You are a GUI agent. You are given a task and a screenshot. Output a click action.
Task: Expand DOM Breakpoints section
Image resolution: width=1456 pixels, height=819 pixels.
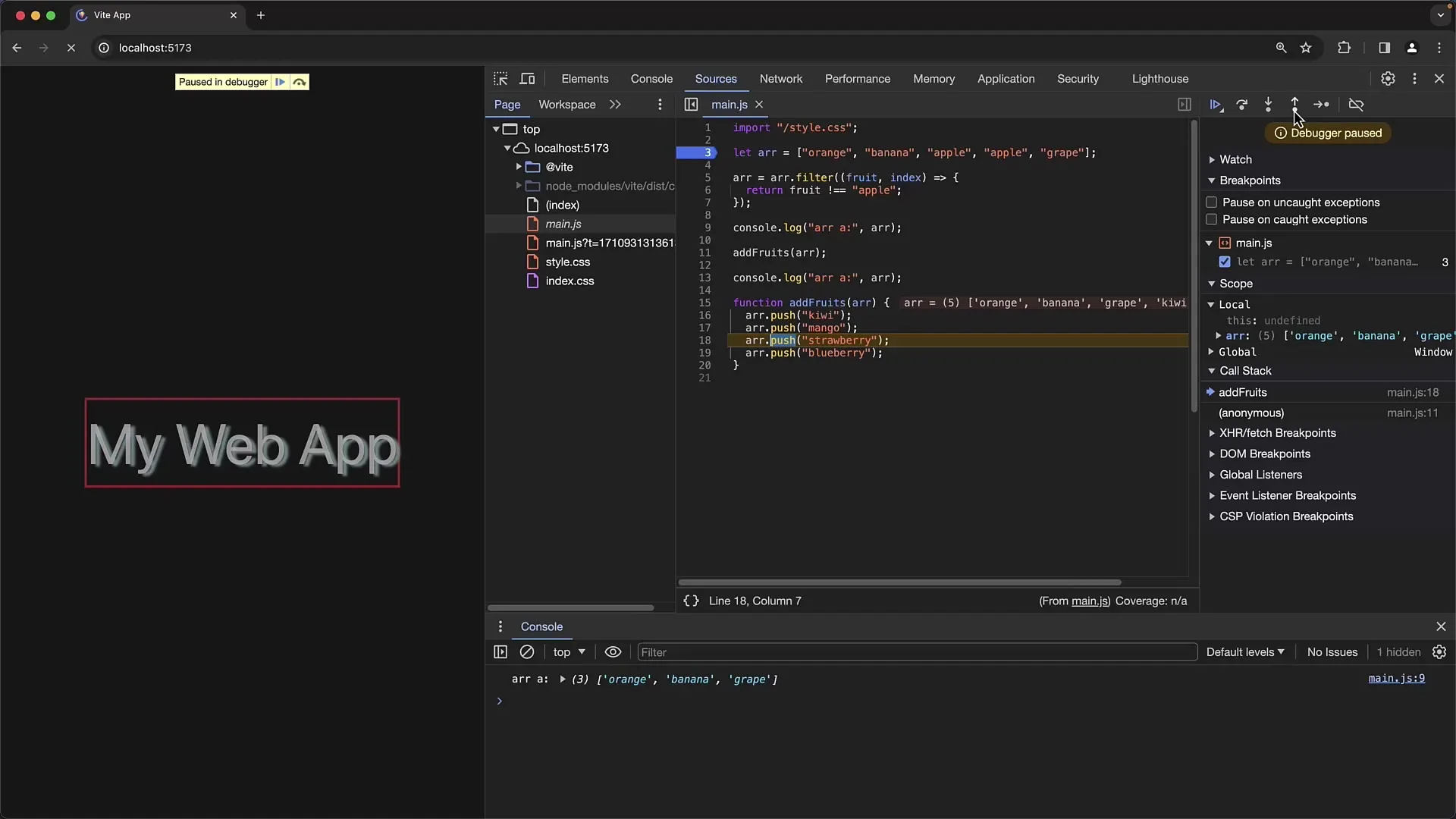pyautogui.click(x=1265, y=453)
